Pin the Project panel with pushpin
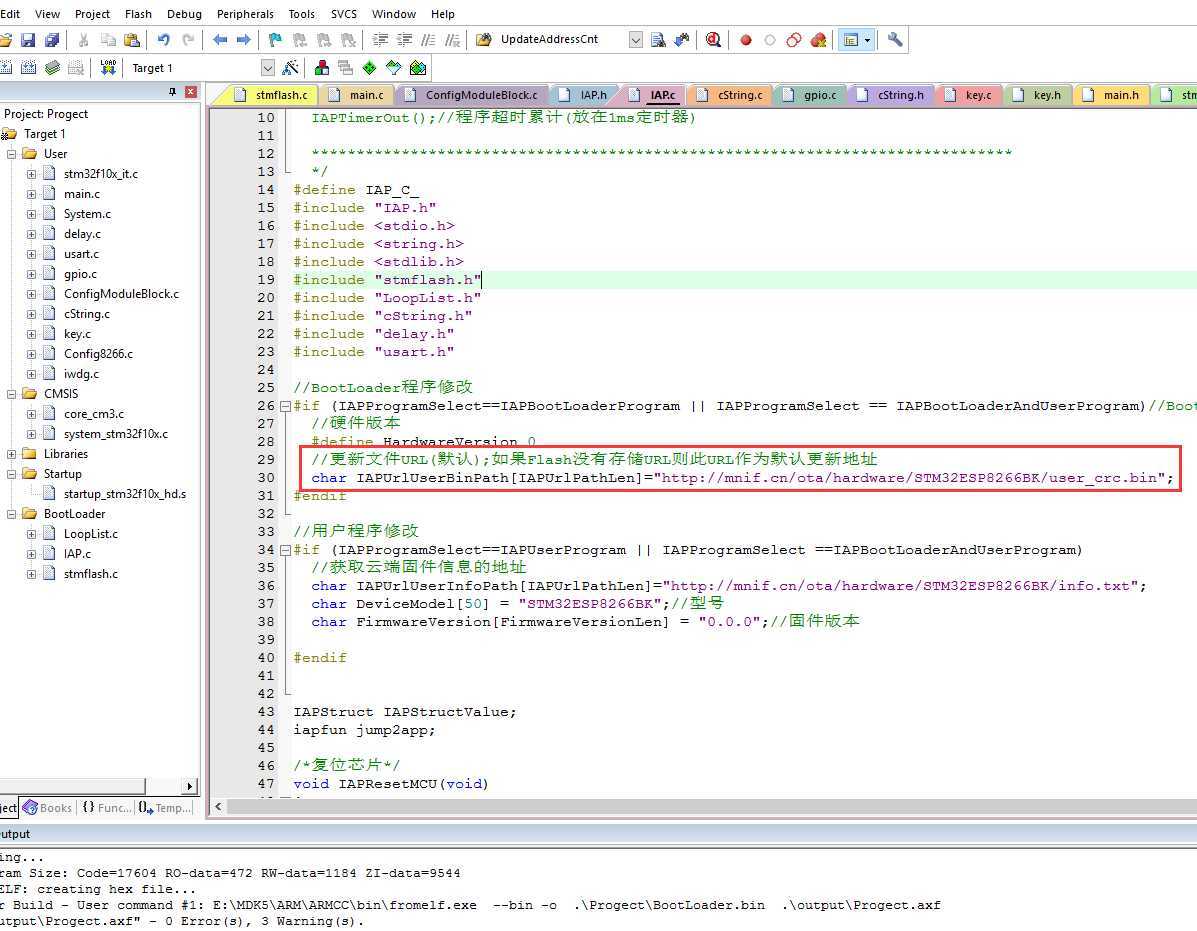Image resolution: width=1197 pixels, height=931 pixels. 173,92
